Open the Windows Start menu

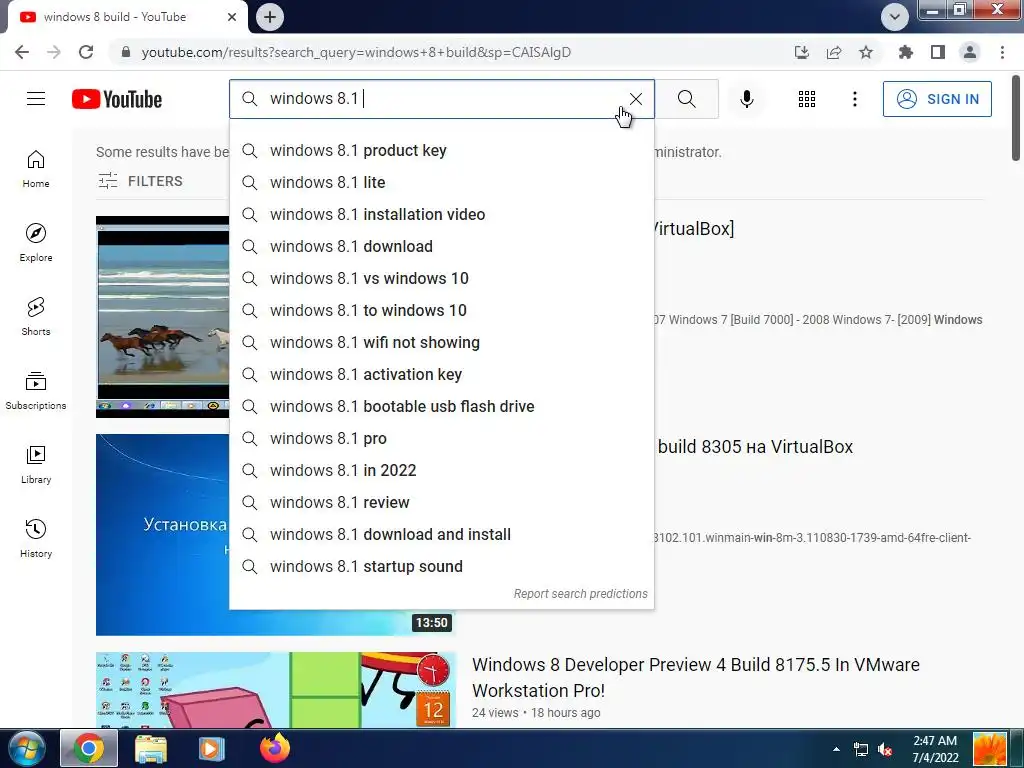(x=27, y=748)
